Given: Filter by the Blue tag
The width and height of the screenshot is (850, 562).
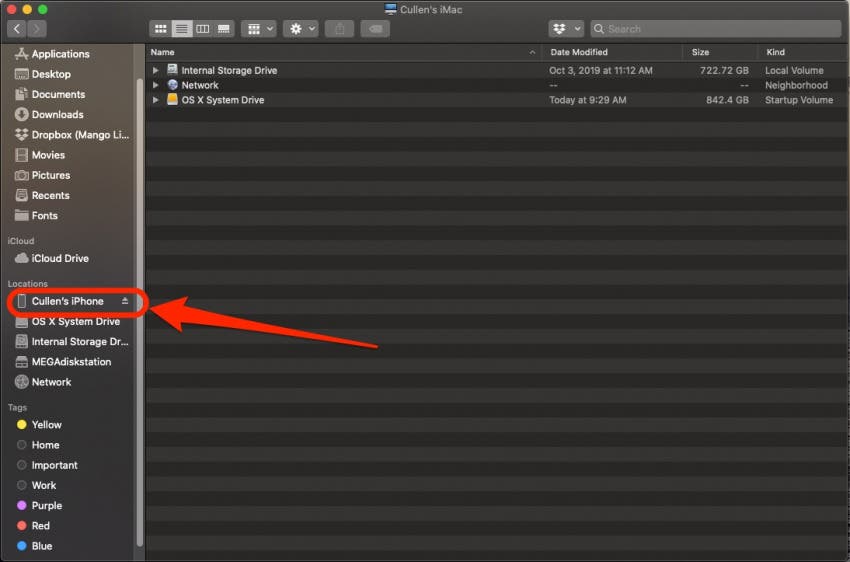Looking at the screenshot, I should 42,546.
